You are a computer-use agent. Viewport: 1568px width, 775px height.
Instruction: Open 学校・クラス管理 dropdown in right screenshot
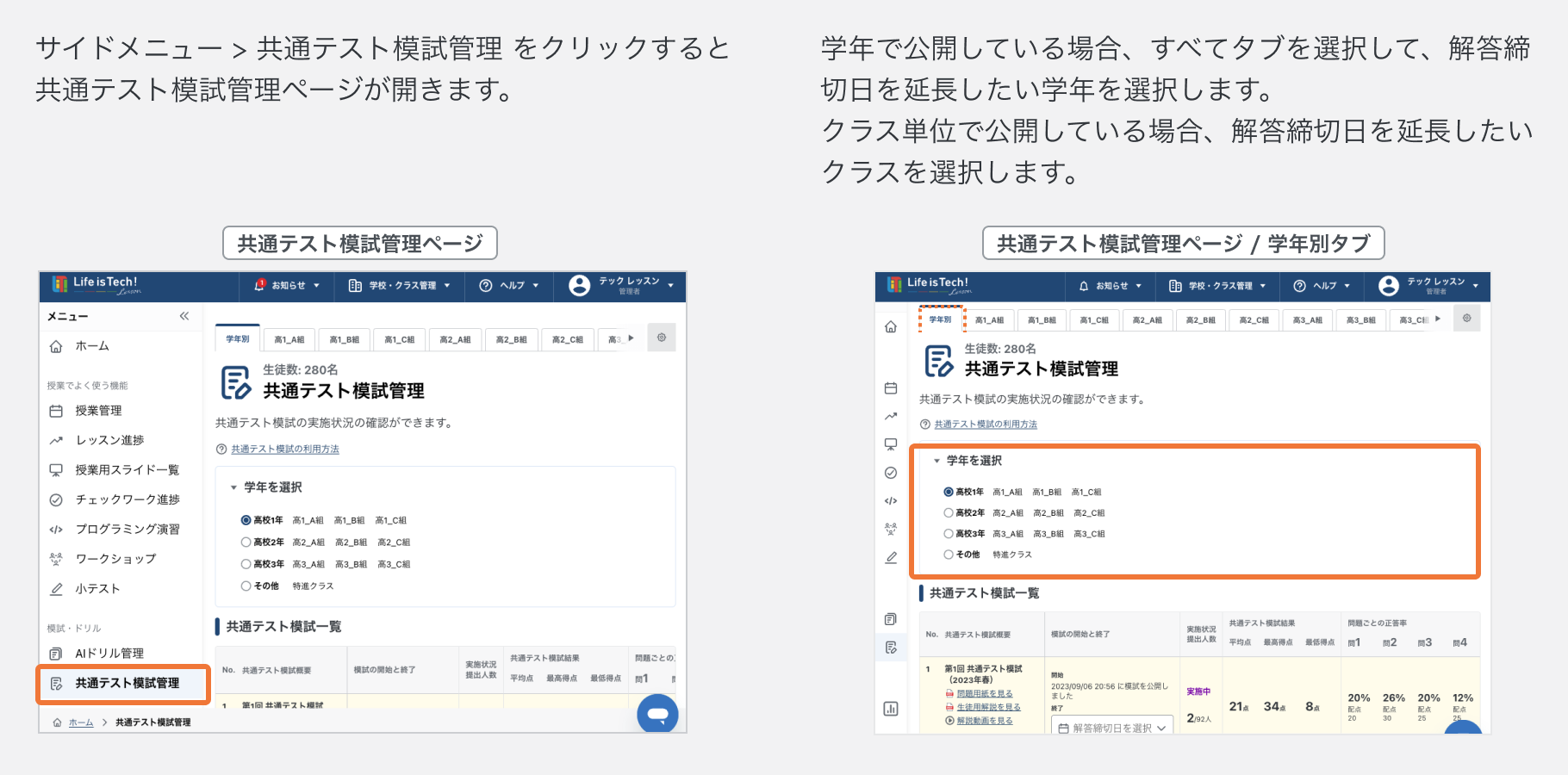1217,286
